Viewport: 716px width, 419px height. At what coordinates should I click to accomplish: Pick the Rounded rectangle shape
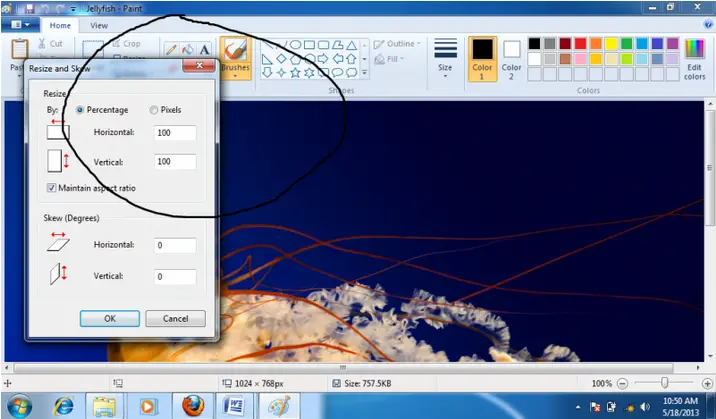[x=323, y=45]
